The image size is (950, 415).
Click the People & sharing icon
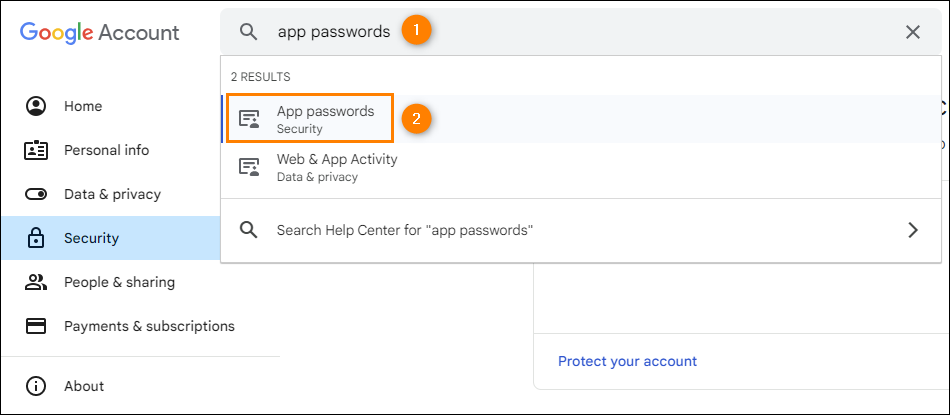coord(36,282)
